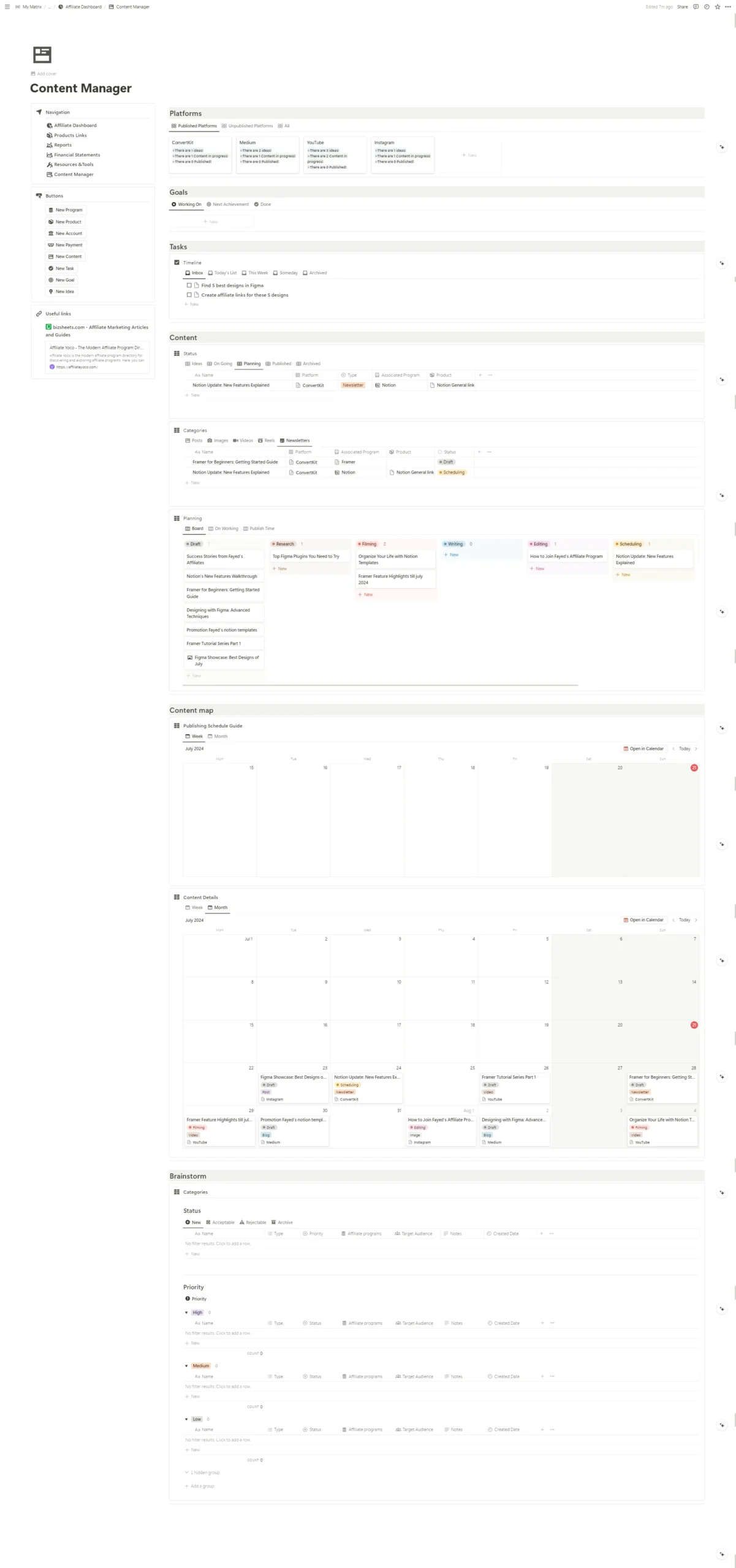Viewport: 736px width, 1568px height.
Task: Switch to Today's List tab in Tasks
Action: tap(222, 273)
